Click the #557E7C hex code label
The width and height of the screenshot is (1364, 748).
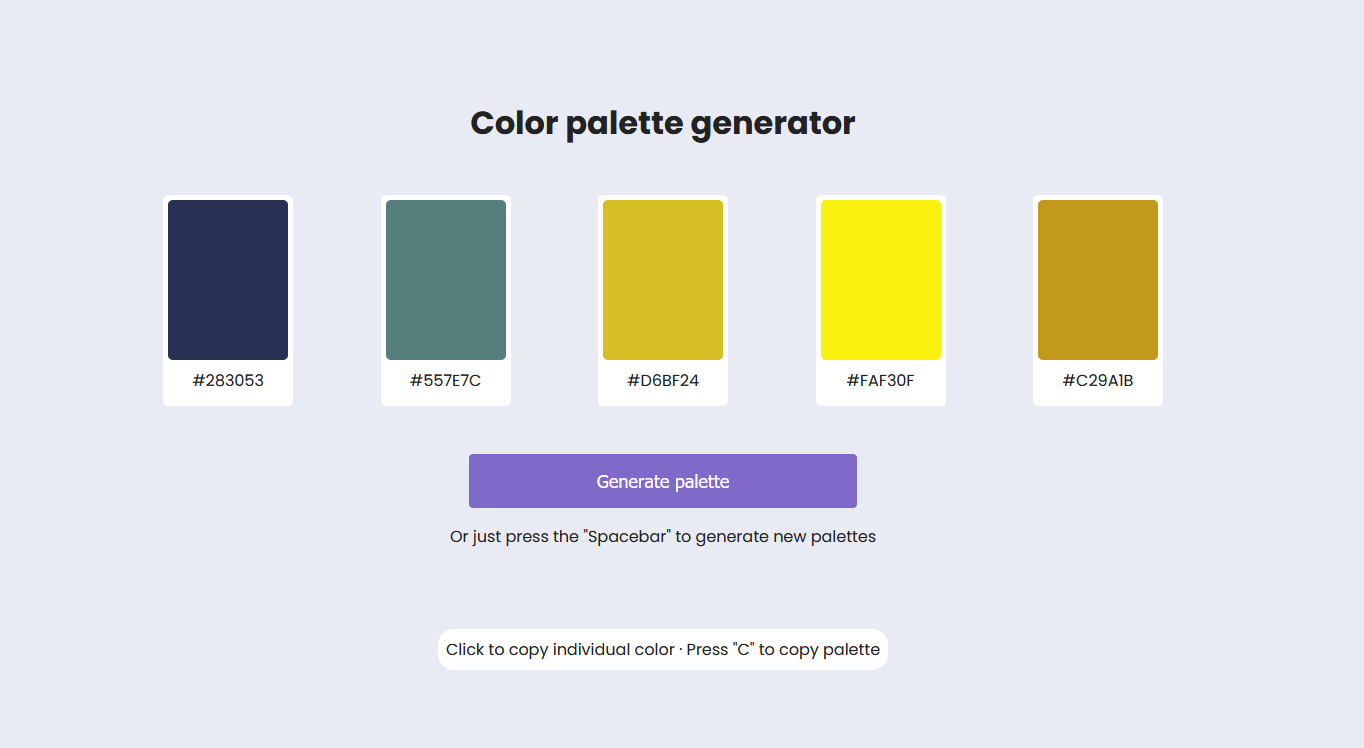(x=446, y=380)
